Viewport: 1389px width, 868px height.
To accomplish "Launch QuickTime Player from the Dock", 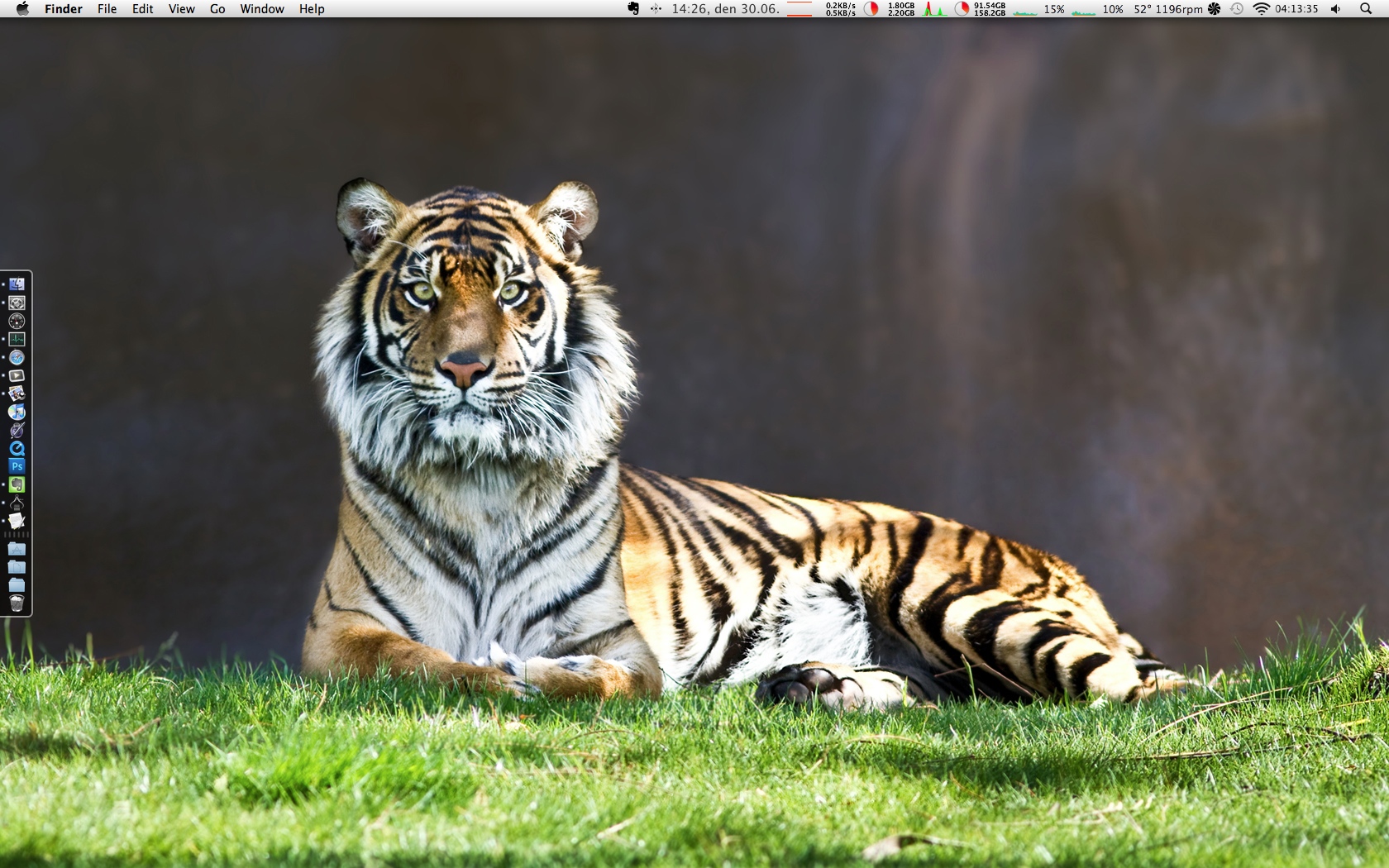I will pyautogui.click(x=17, y=448).
